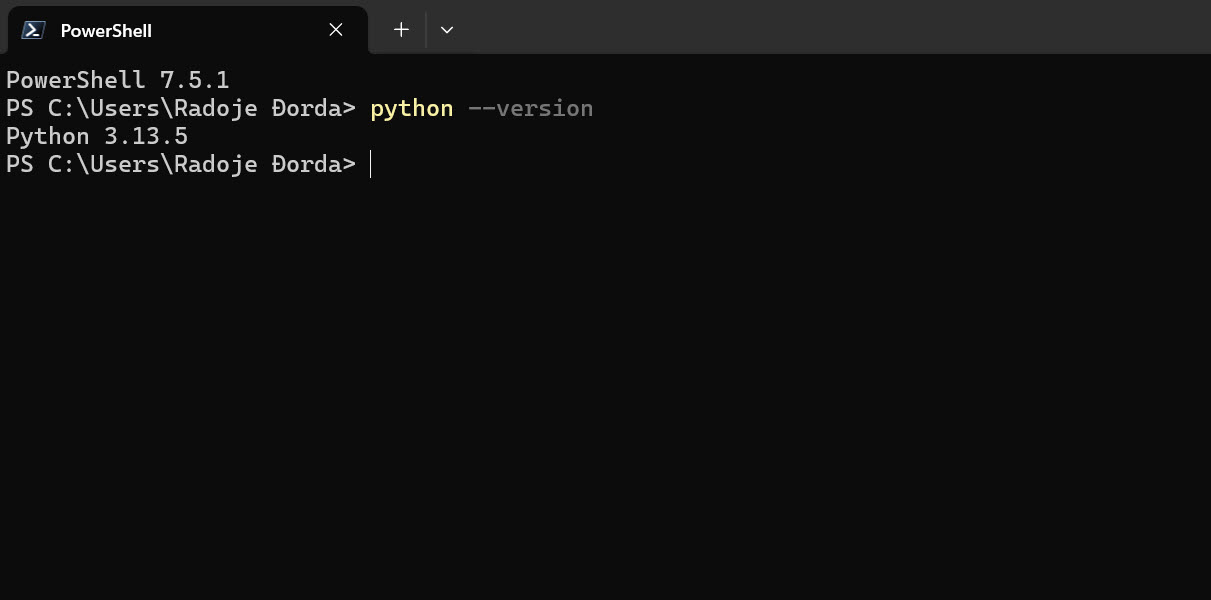The height and width of the screenshot is (600, 1211).
Task: Click the 'Python' word in the output
Action: click(x=45, y=136)
